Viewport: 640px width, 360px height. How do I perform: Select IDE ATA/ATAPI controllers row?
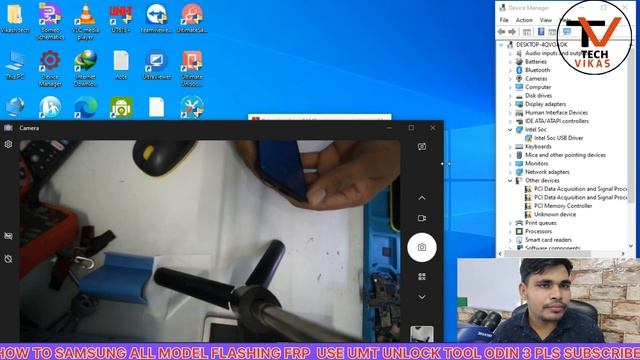coord(557,121)
